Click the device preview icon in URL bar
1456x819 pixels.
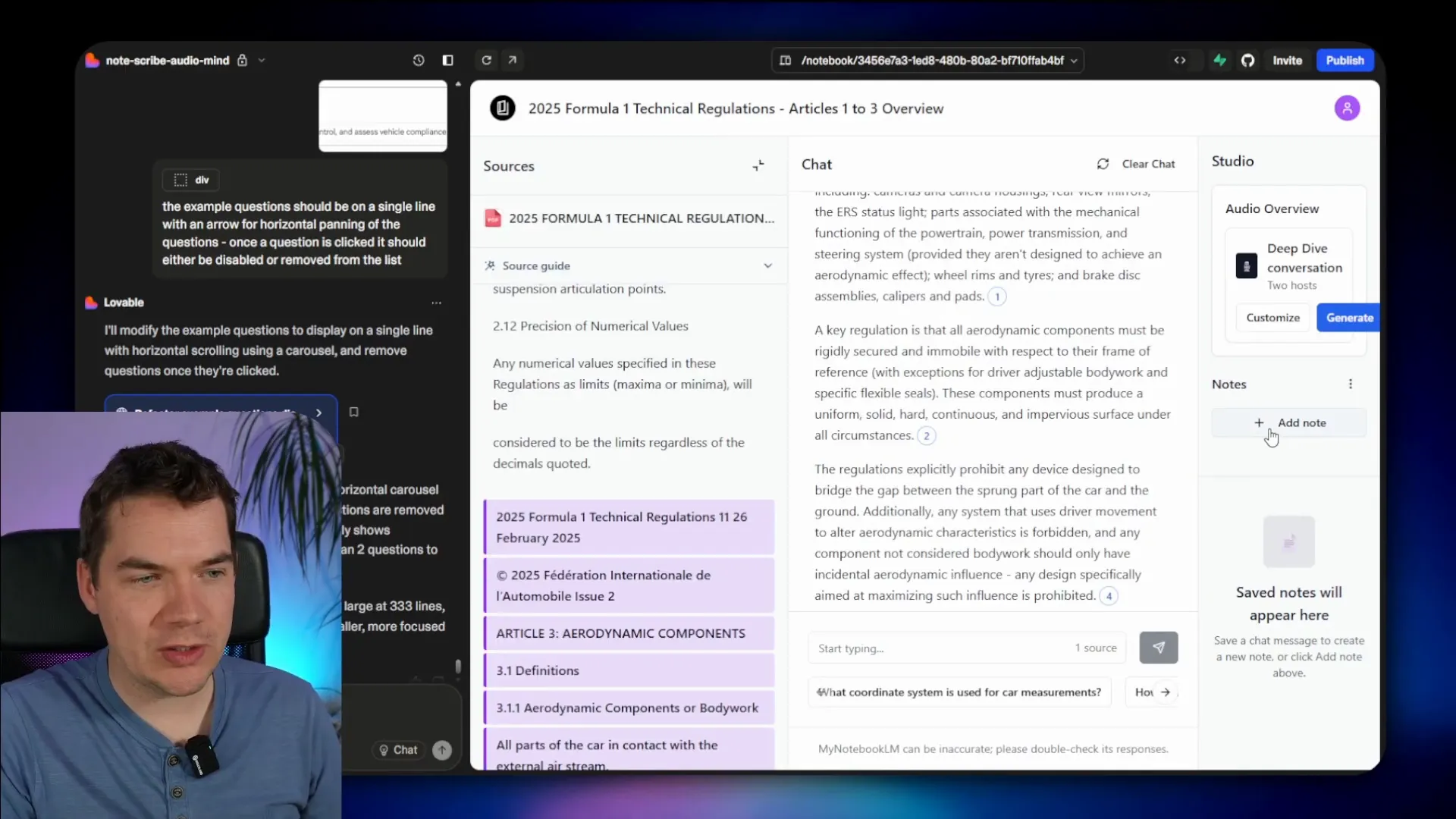click(786, 61)
